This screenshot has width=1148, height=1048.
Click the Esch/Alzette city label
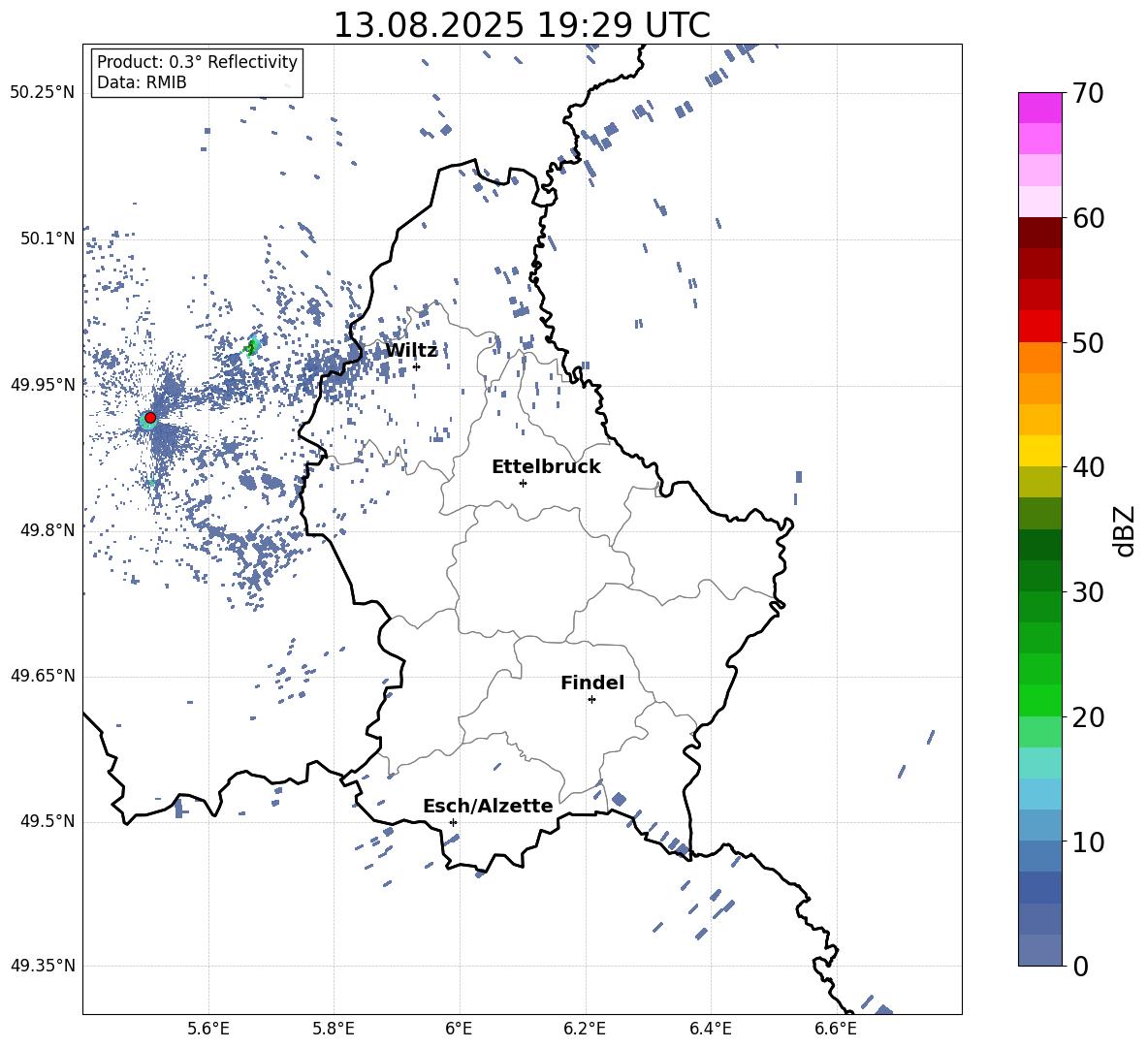(x=488, y=806)
